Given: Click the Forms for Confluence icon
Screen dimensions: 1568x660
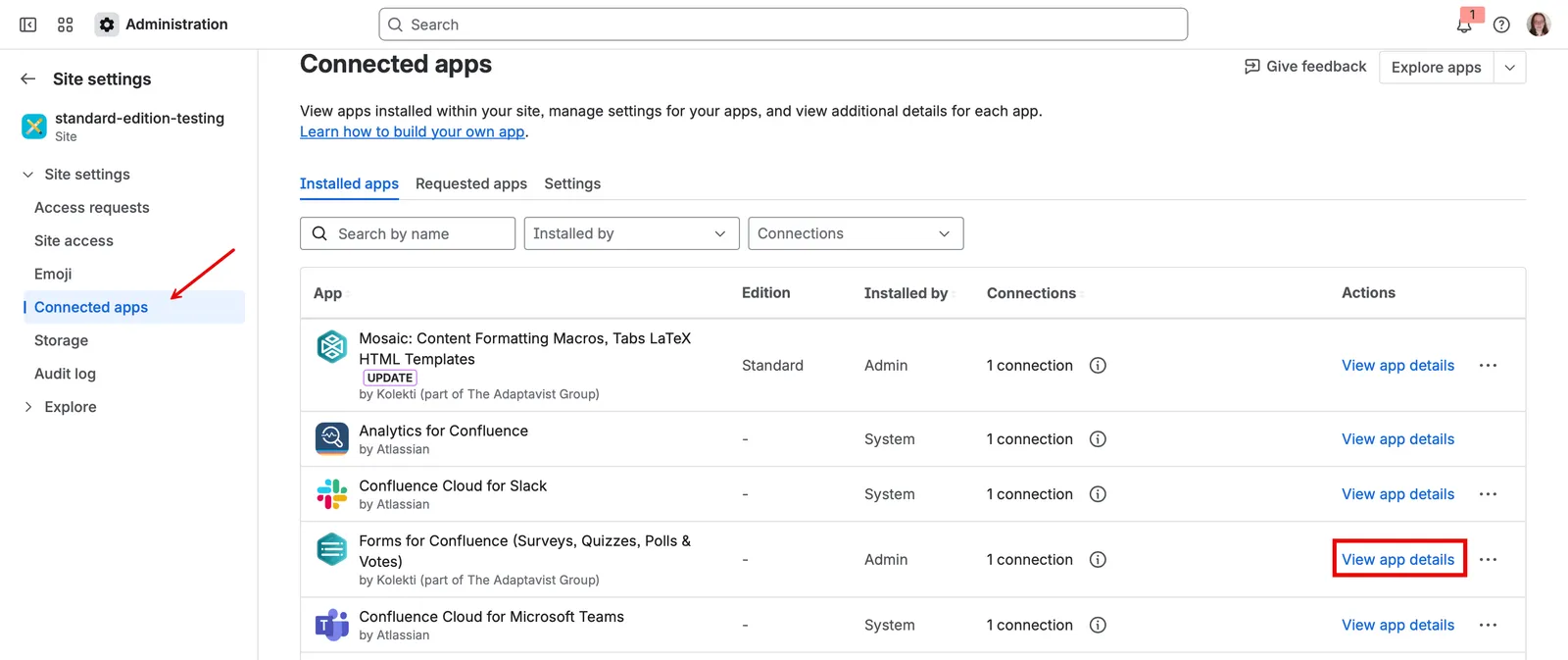Looking at the screenshot, I should tap(332, 549).
